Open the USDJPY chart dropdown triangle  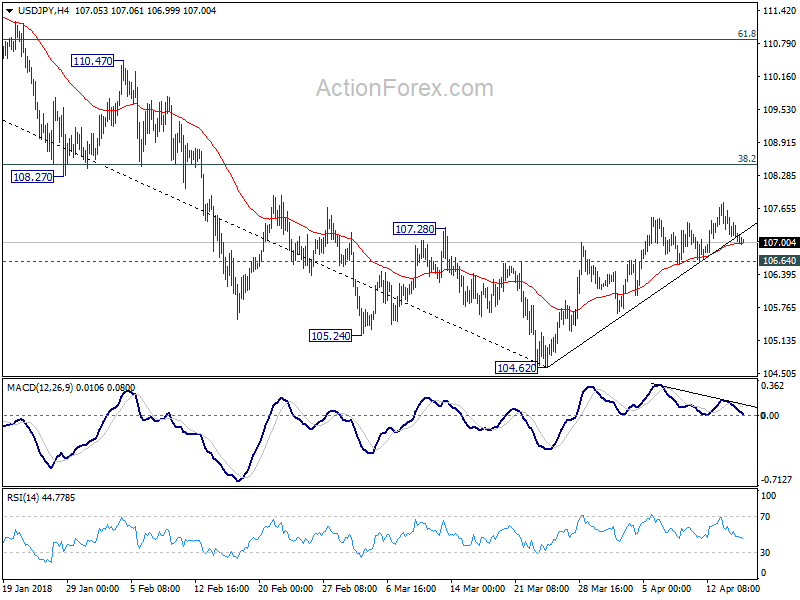[10, 11]
